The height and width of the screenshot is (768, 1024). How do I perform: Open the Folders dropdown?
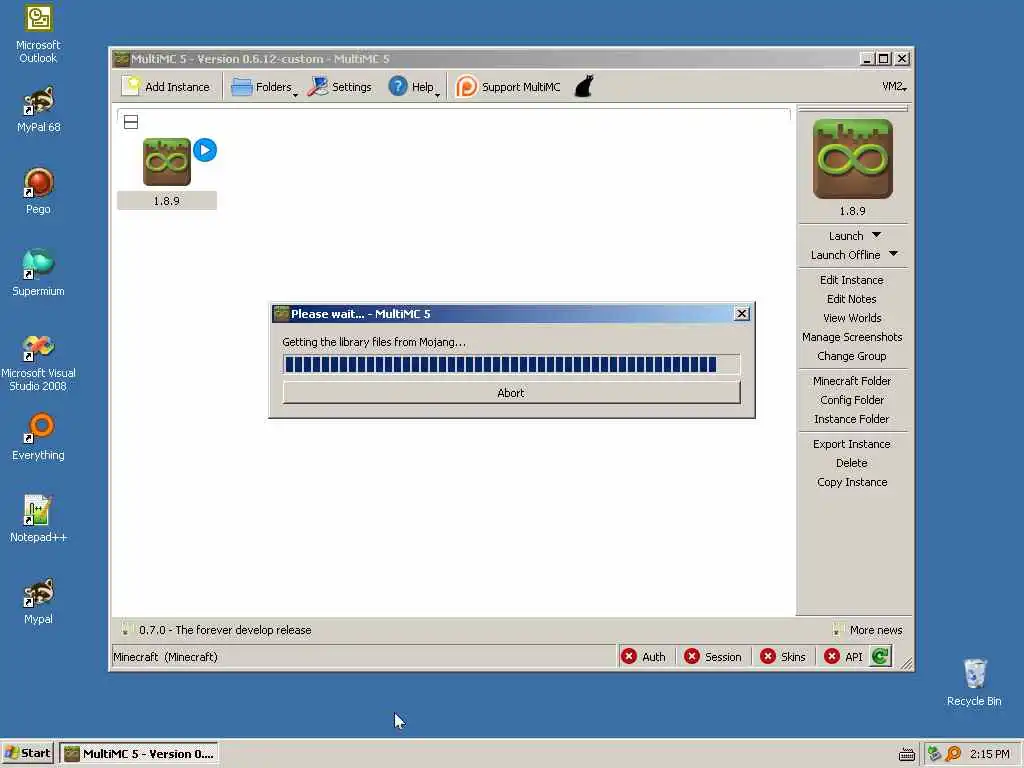(264, 87)
